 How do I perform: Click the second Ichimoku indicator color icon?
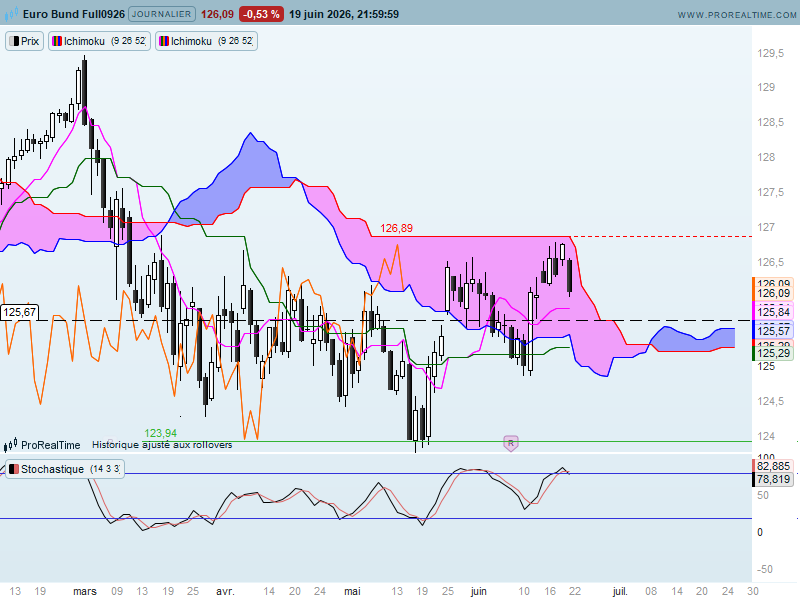(164, 41)
